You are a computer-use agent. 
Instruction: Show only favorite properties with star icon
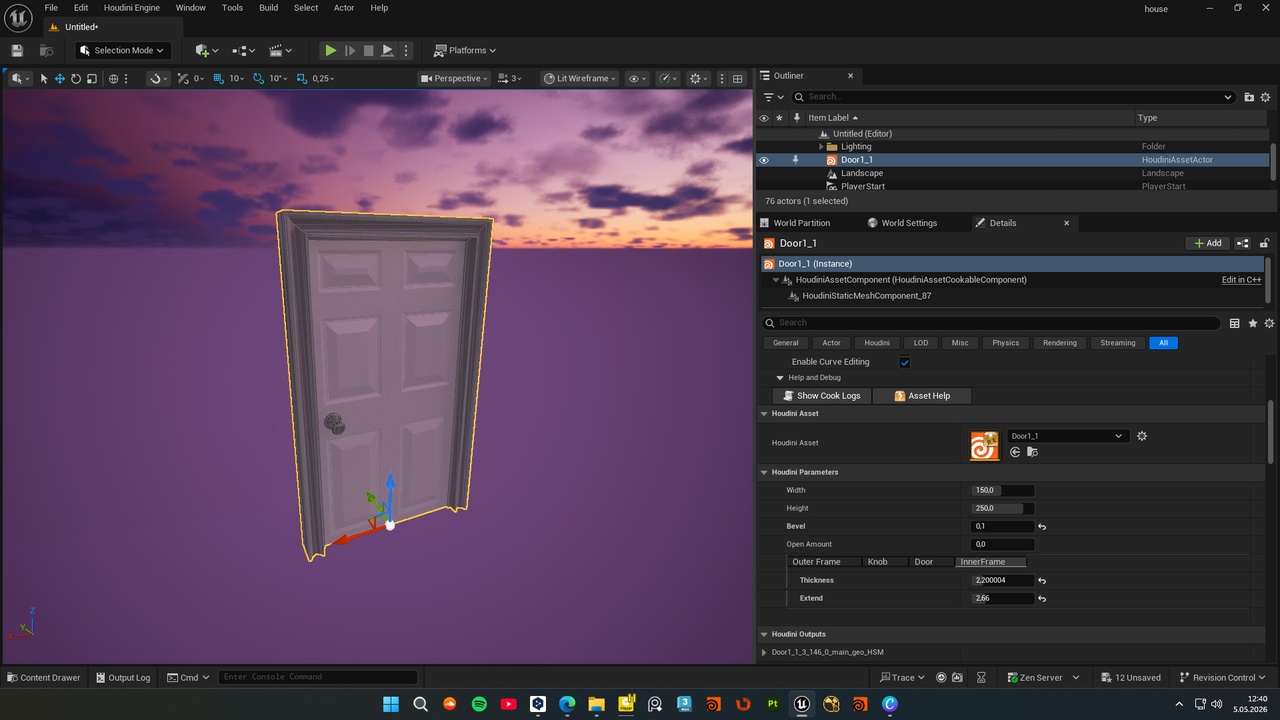[x=1253, y=323]
